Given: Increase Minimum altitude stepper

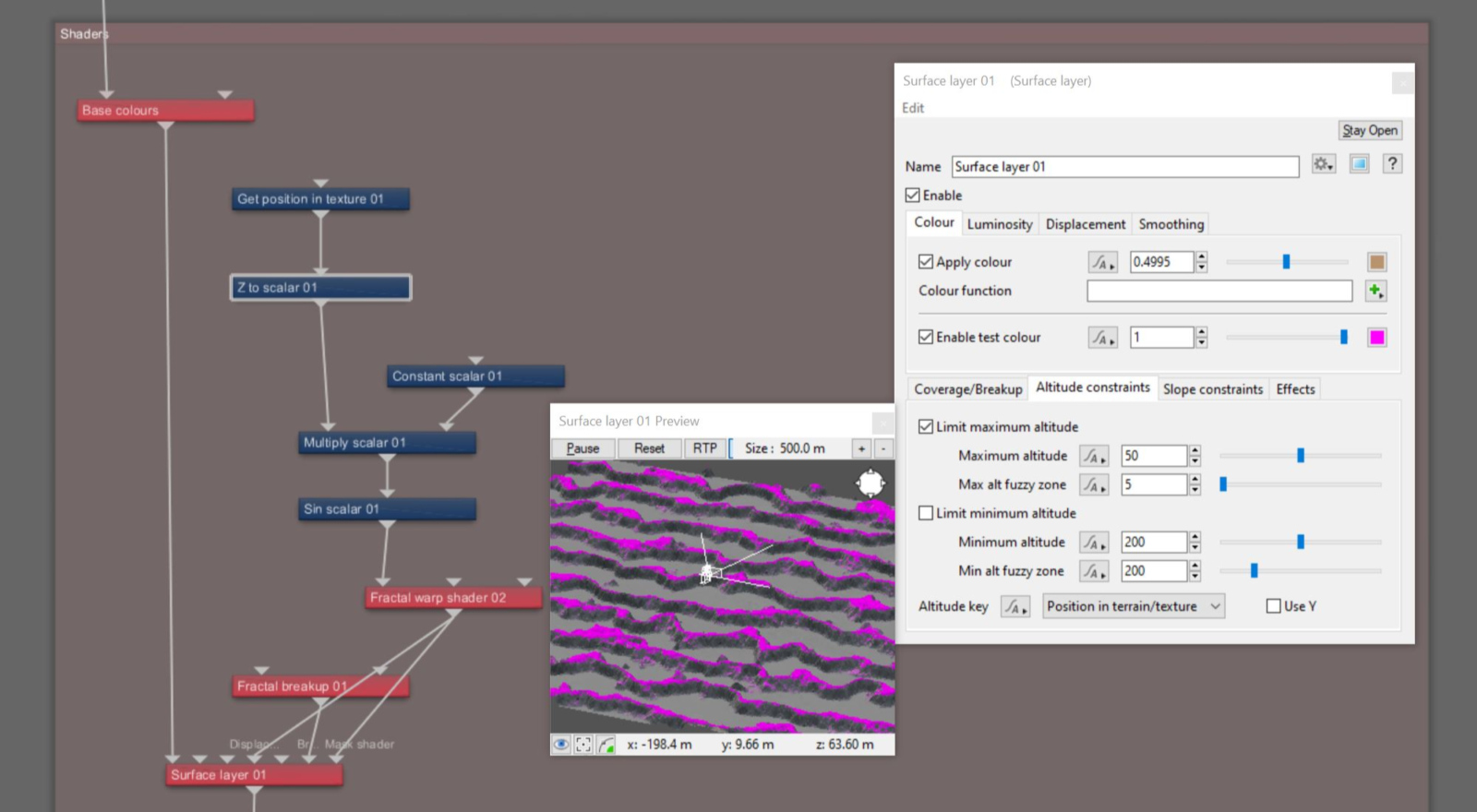Looking at the screenshot, I should tap(1195, 537).
